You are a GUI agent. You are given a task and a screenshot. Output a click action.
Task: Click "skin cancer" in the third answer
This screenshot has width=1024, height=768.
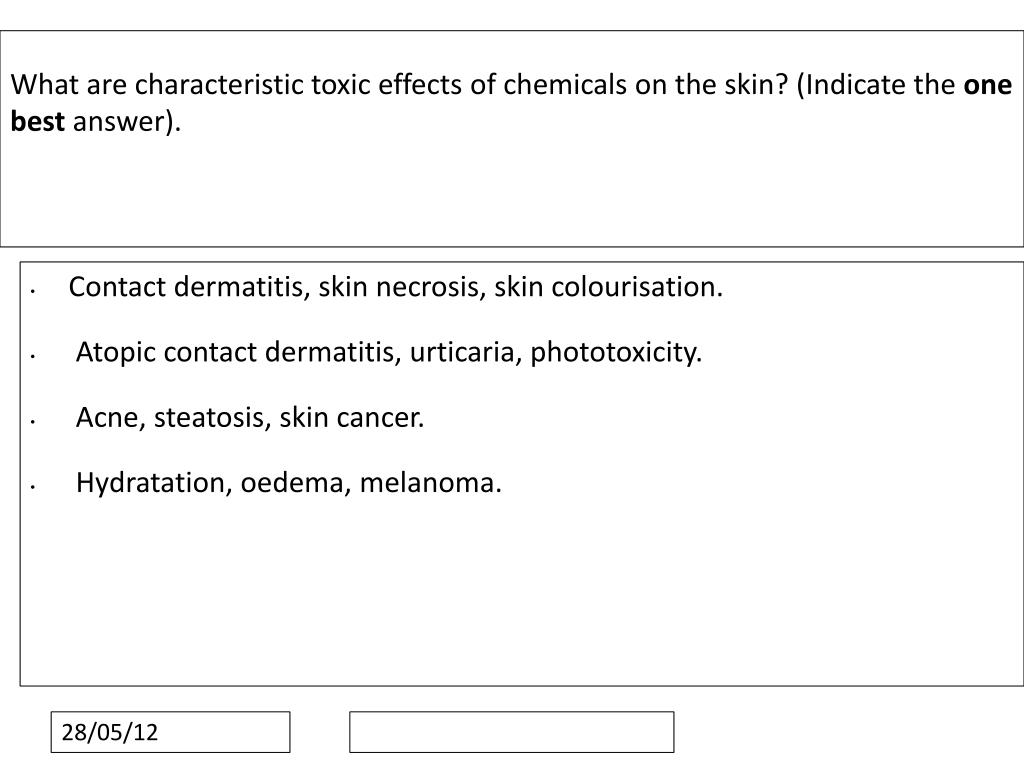[x=352, y=418]
